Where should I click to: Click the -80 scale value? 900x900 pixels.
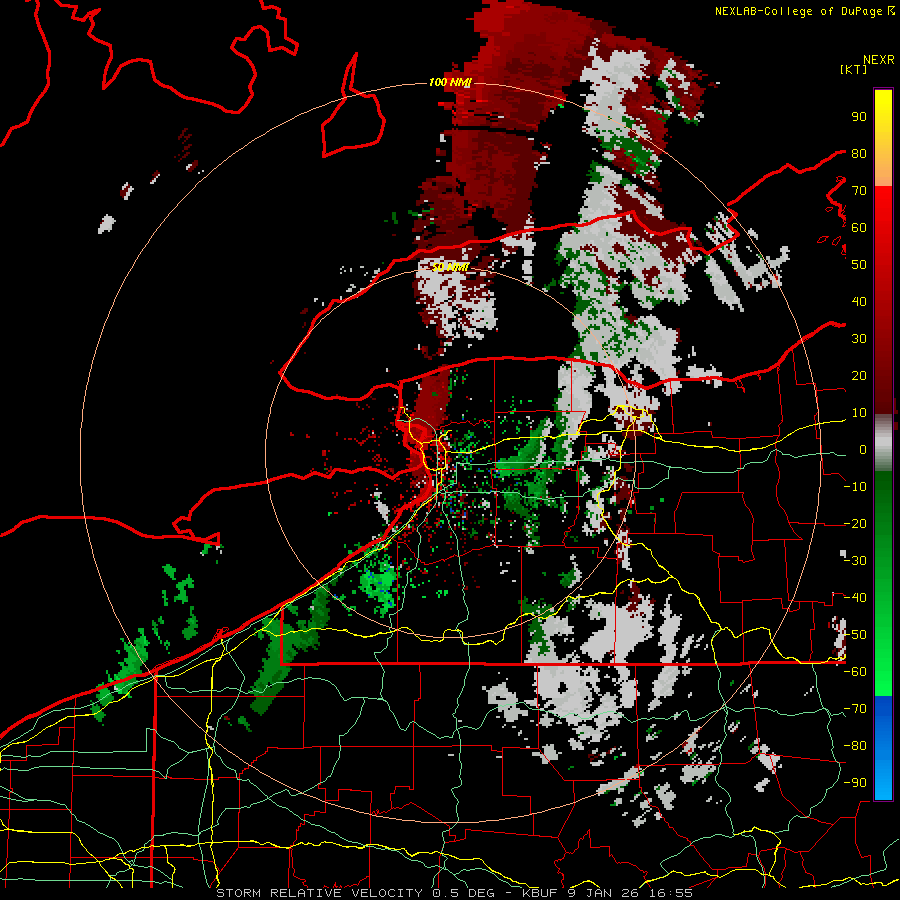[x=856, y=746]
